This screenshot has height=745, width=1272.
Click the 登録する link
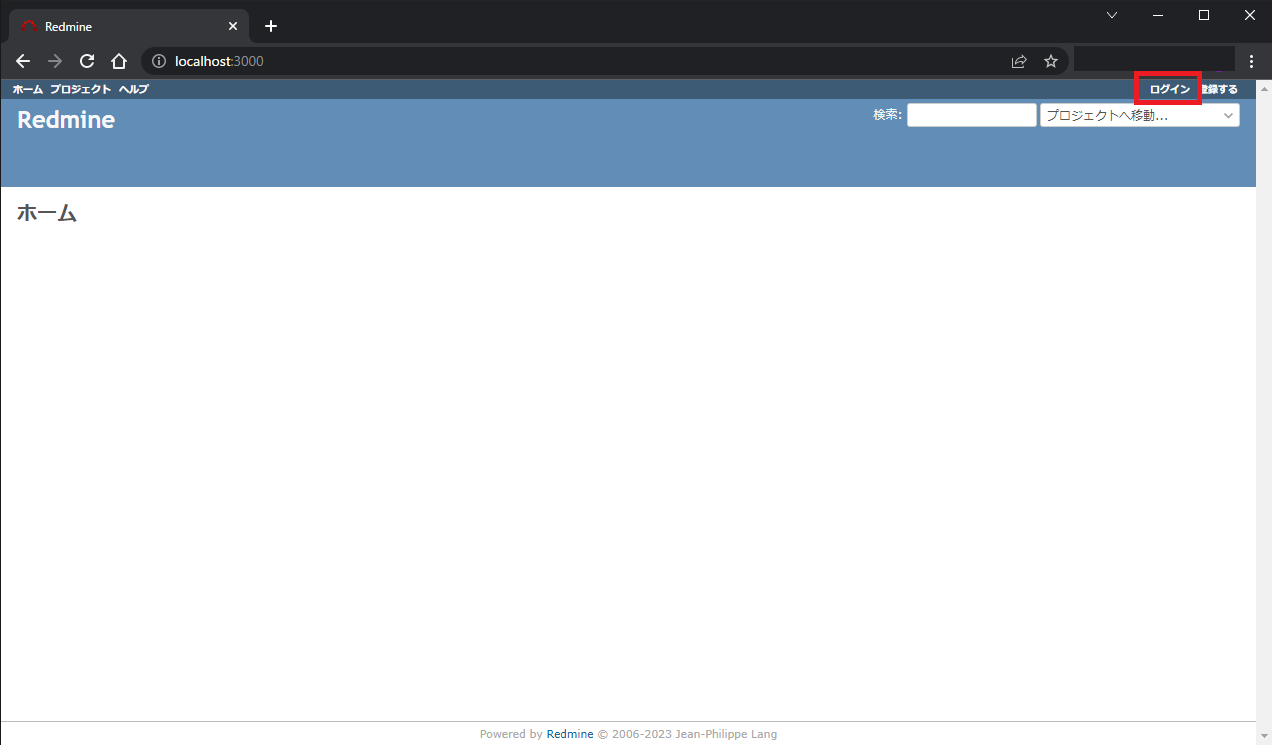tap(1219, 88)
